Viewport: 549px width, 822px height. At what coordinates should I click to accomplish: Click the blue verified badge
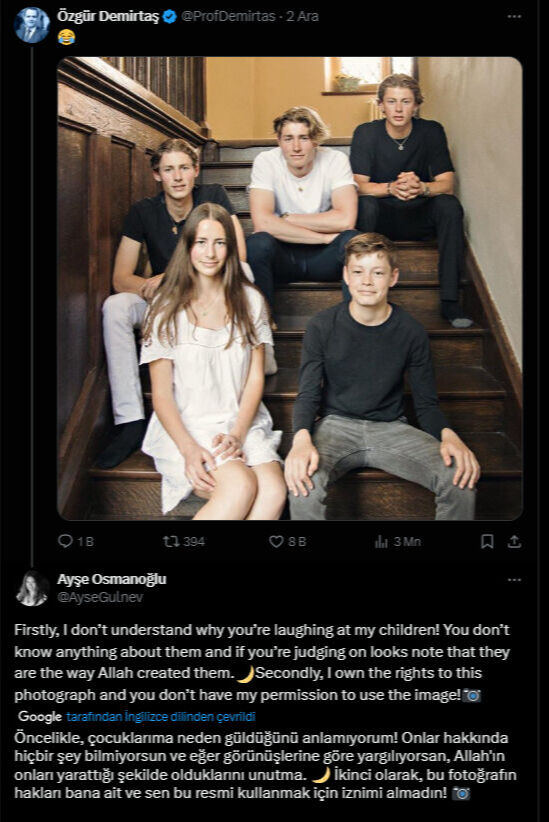click(x=169, y=16)
